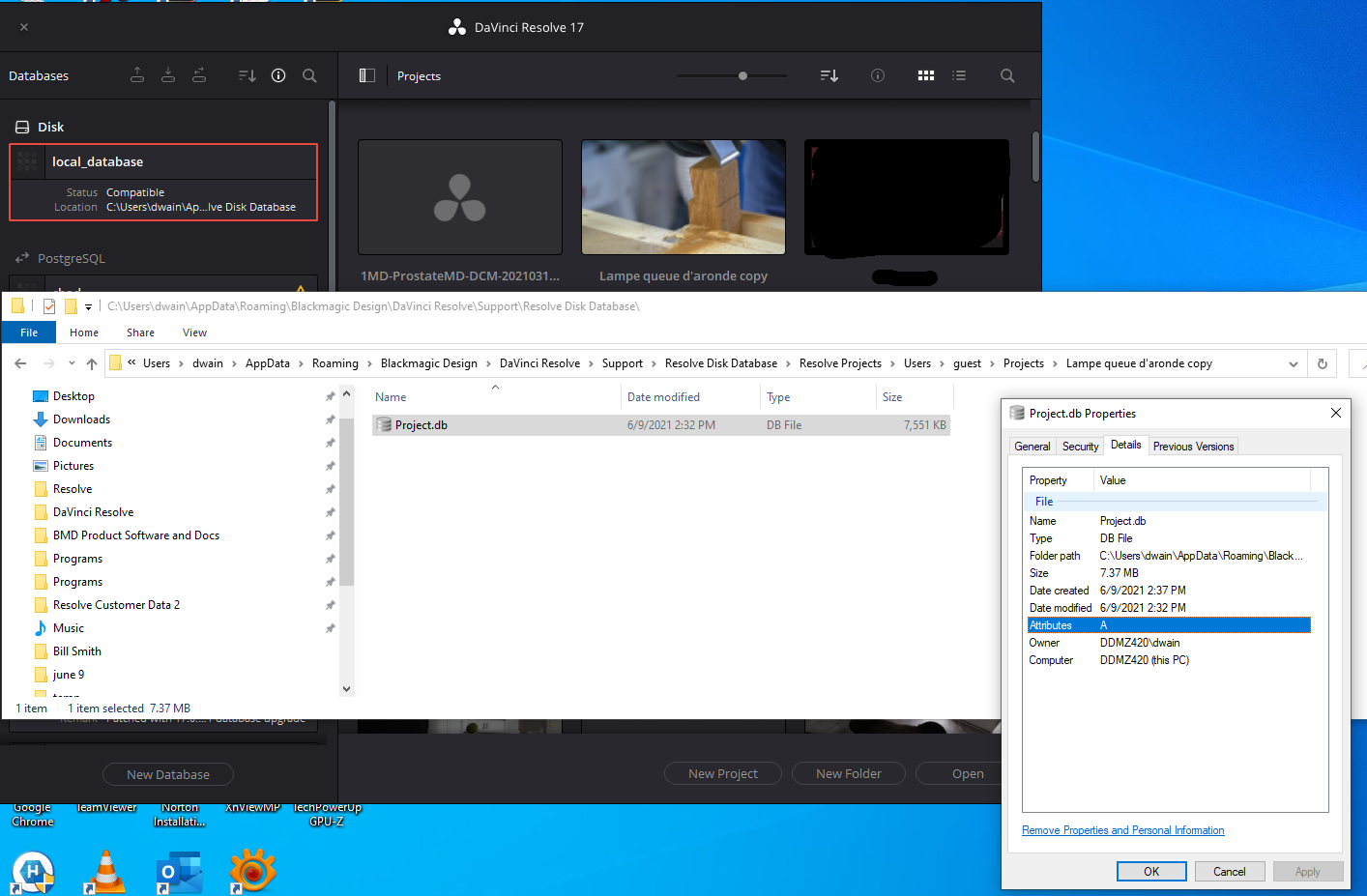Image resolution: width=1367 pixels, height=896 pixels.
Task: Search databases with the magnifier icon
Action: 309,75
